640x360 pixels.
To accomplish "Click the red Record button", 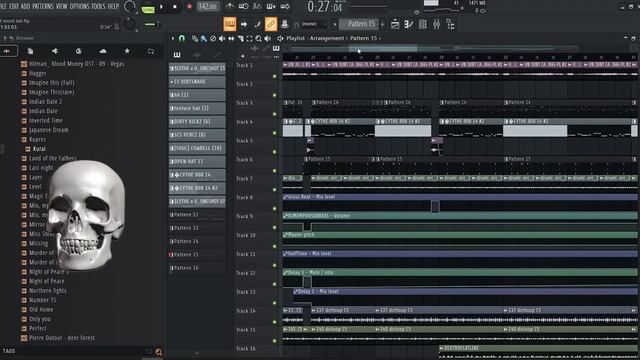I will 189,7.
